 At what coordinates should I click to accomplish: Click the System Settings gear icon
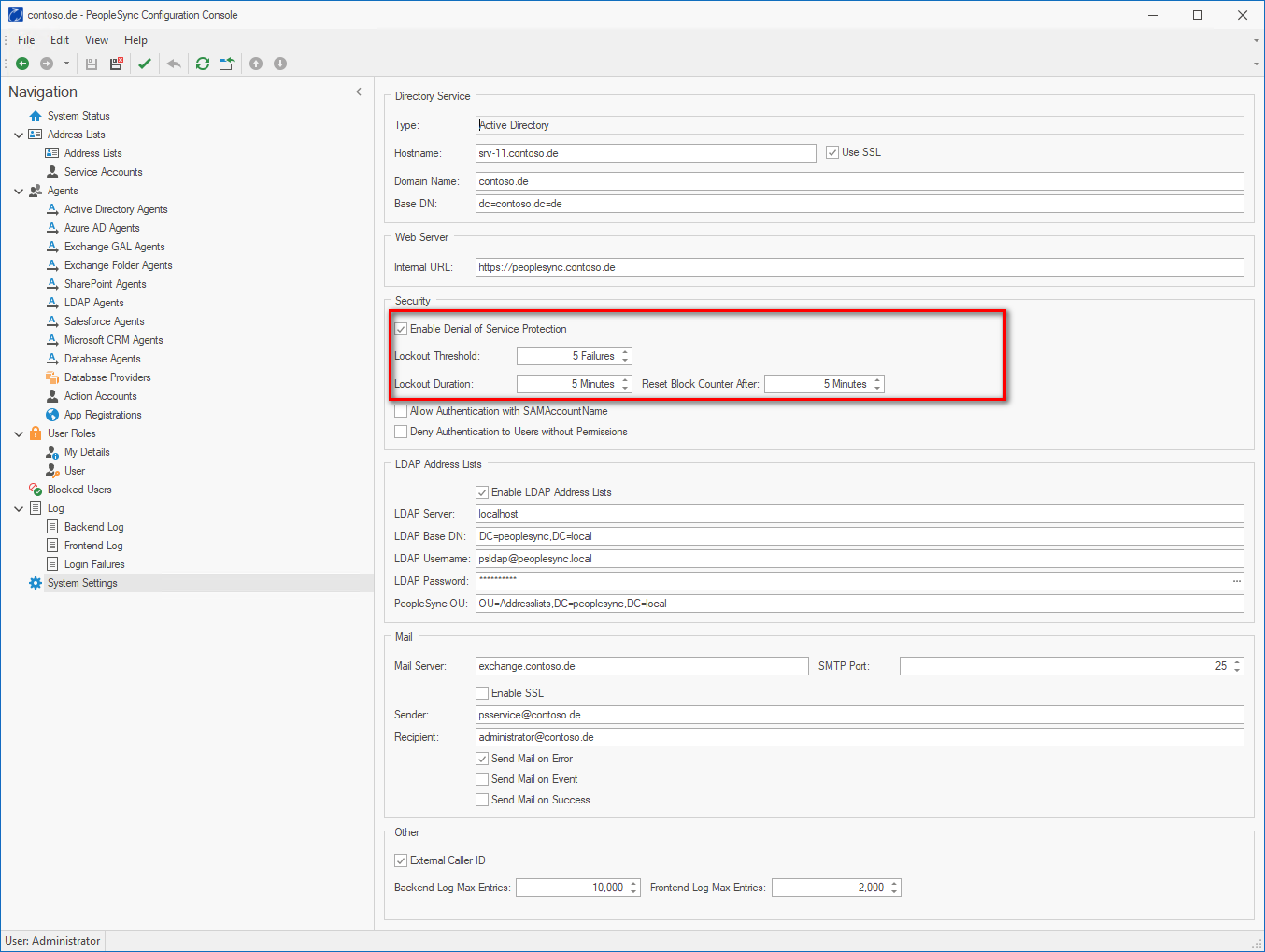pyautogui.click(x=36, y=583)
